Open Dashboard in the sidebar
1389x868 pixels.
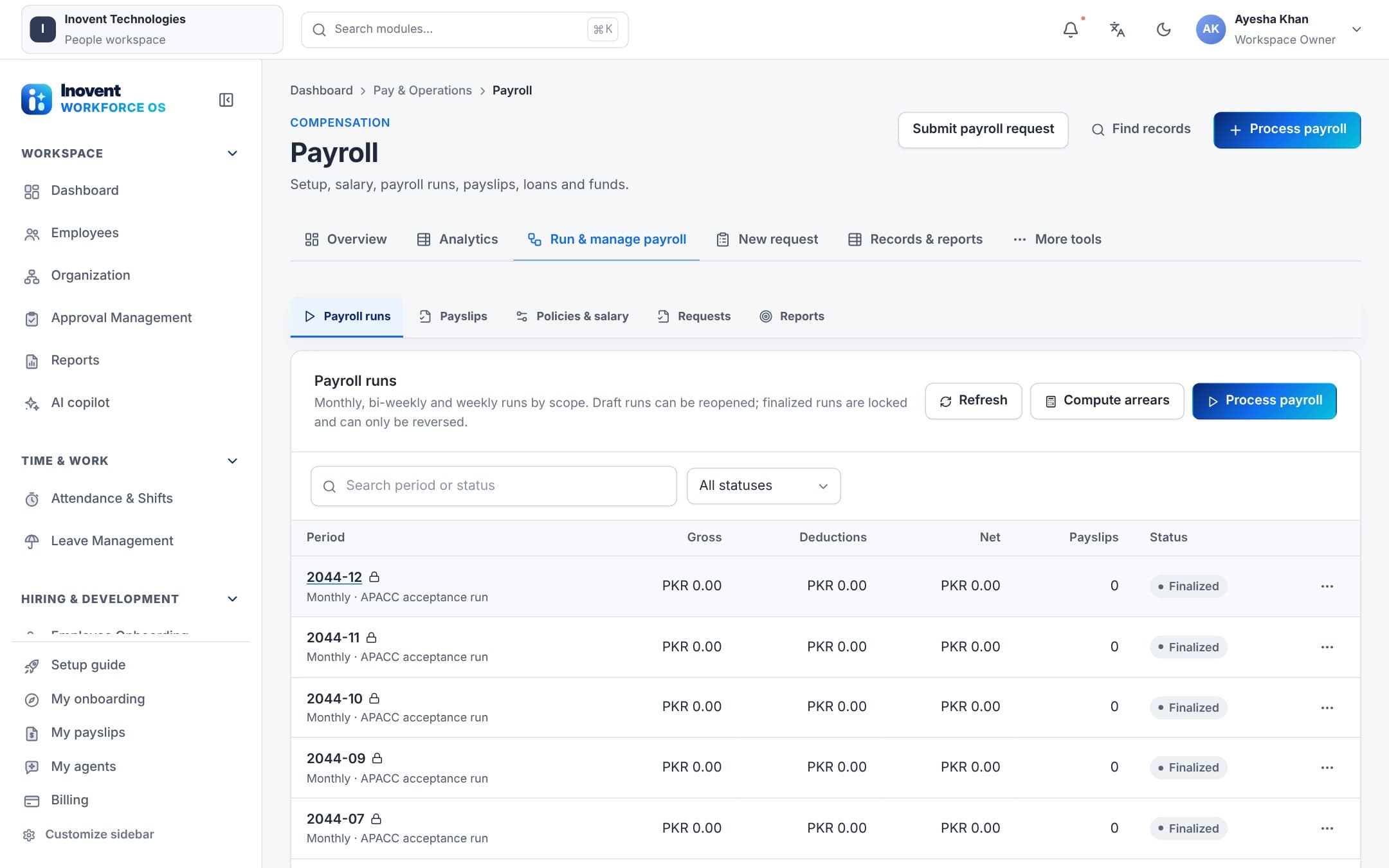[x=131, y=191]
